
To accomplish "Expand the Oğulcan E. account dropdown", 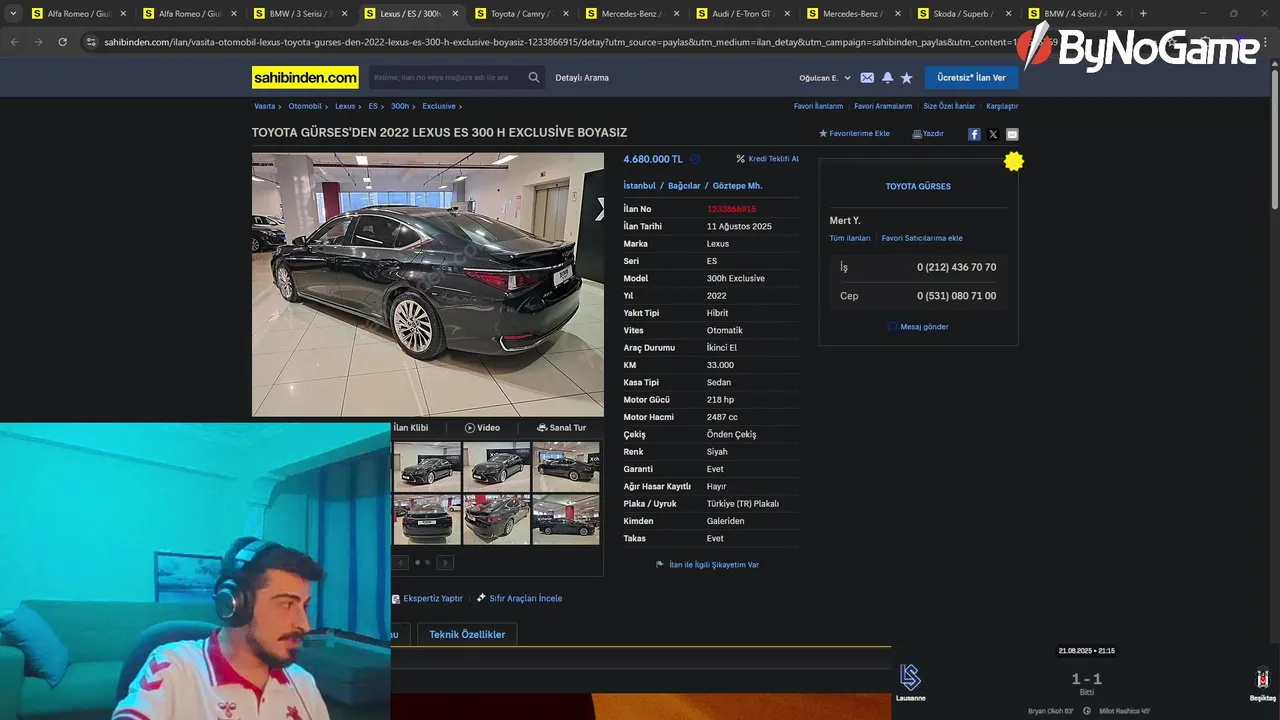I will (825, 78).
